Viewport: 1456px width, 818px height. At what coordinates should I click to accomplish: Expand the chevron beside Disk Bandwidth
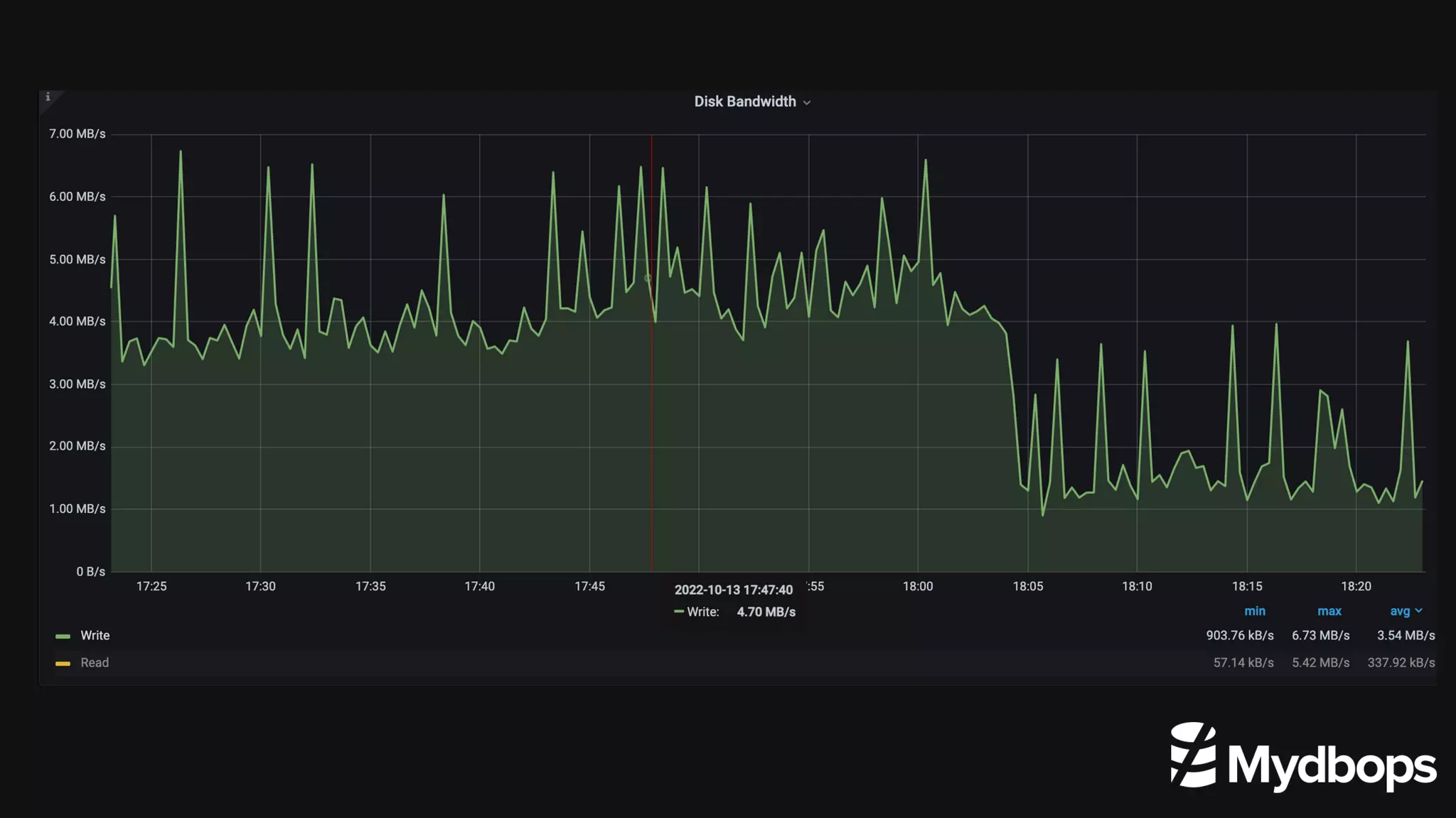click(807, 103)
